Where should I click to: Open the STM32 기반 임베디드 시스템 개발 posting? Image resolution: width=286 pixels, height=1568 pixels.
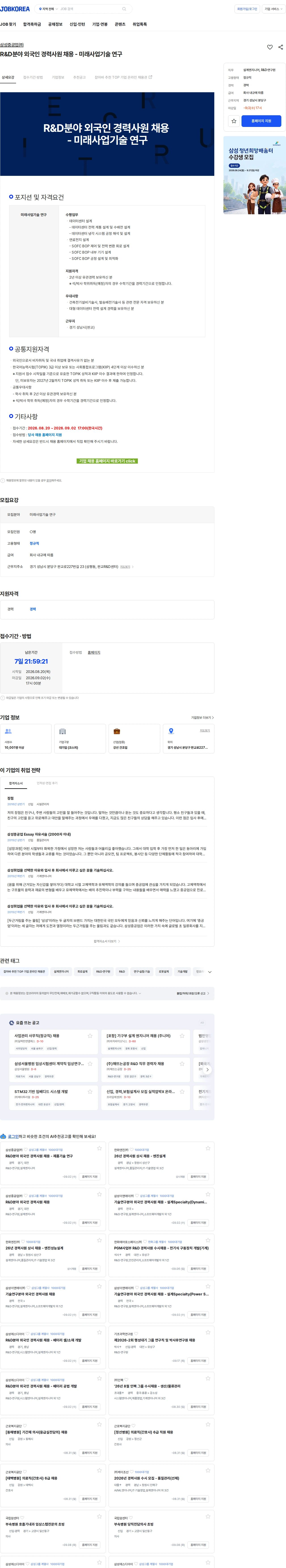pyautogui.click(x=41, y=1092)
